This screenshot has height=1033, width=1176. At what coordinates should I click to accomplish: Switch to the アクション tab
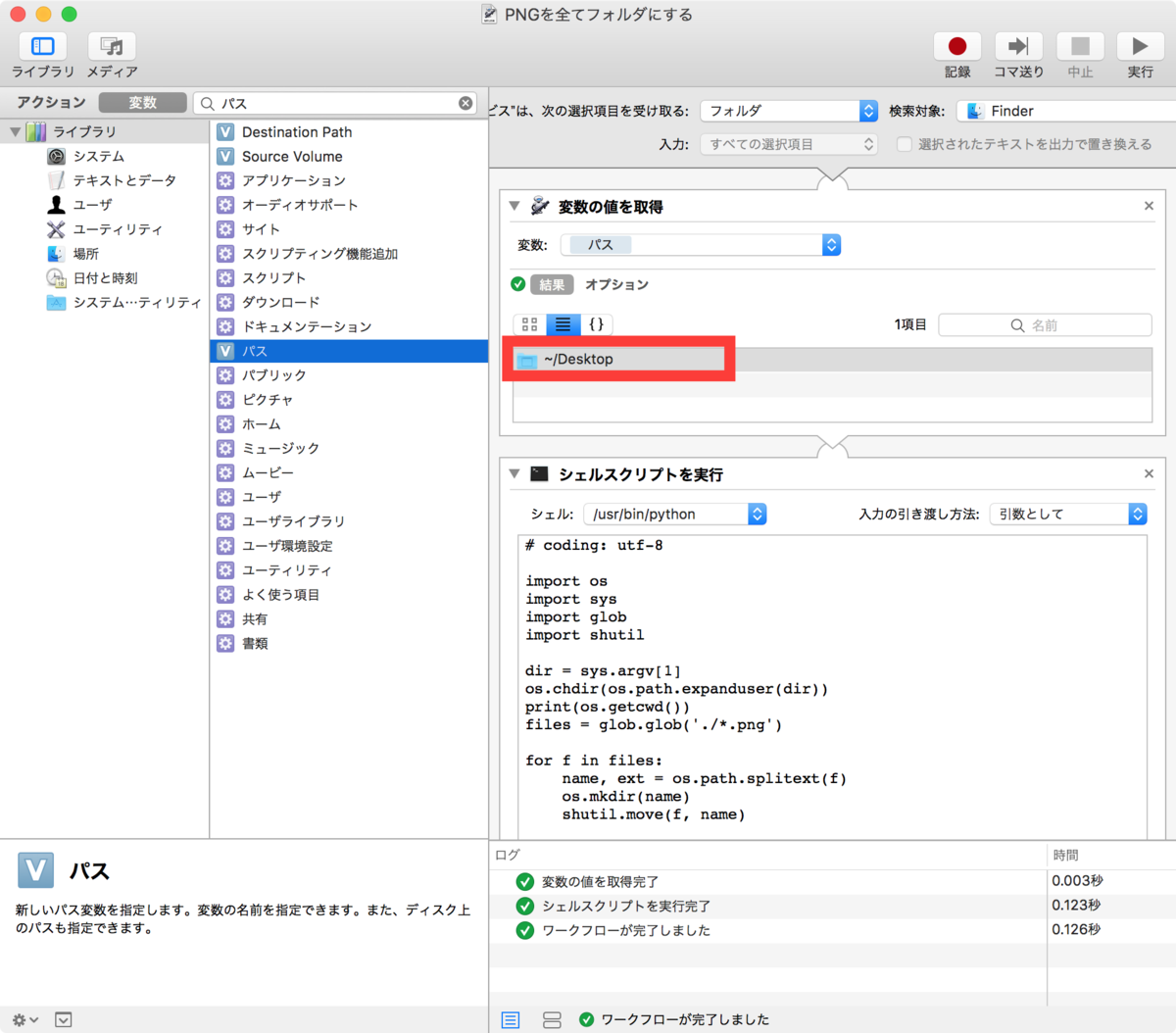click(51, 102)
